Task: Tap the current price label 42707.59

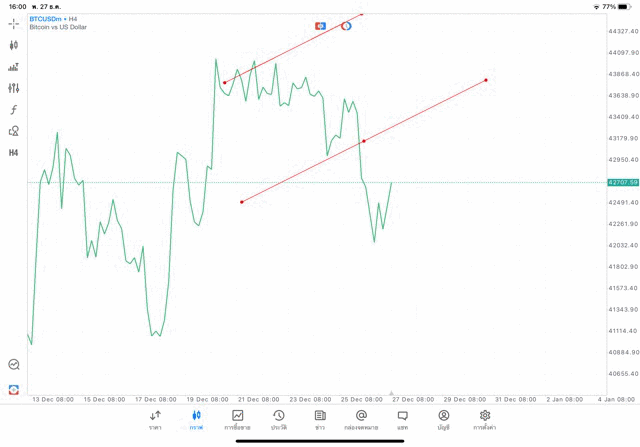Action: (622, 182)
